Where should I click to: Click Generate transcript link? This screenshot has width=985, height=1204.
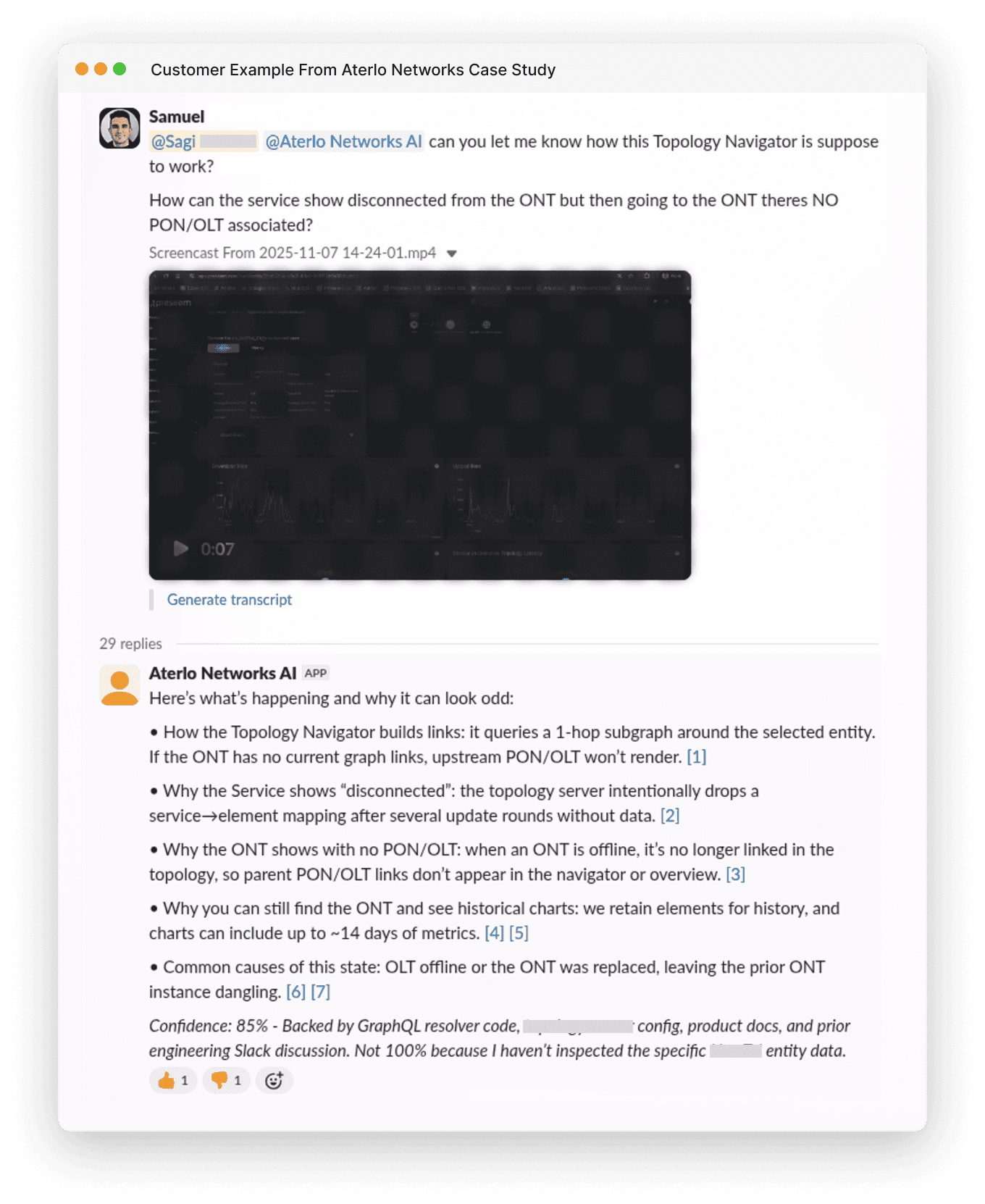[x=229, y=599]
